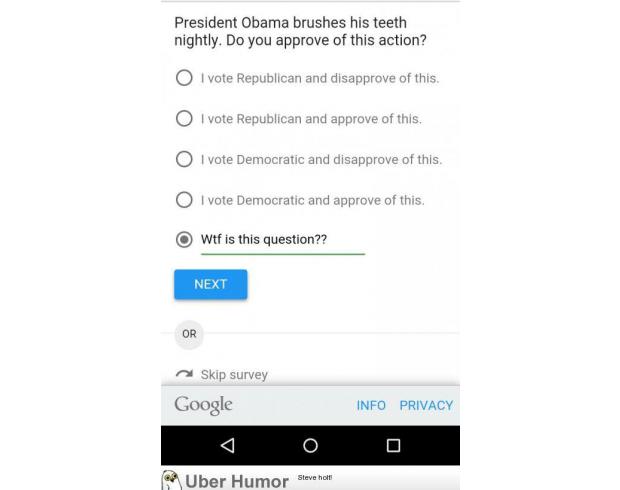Screen dimensions: 620x490
Task: Click the survey question heading text
Action: 300,31
